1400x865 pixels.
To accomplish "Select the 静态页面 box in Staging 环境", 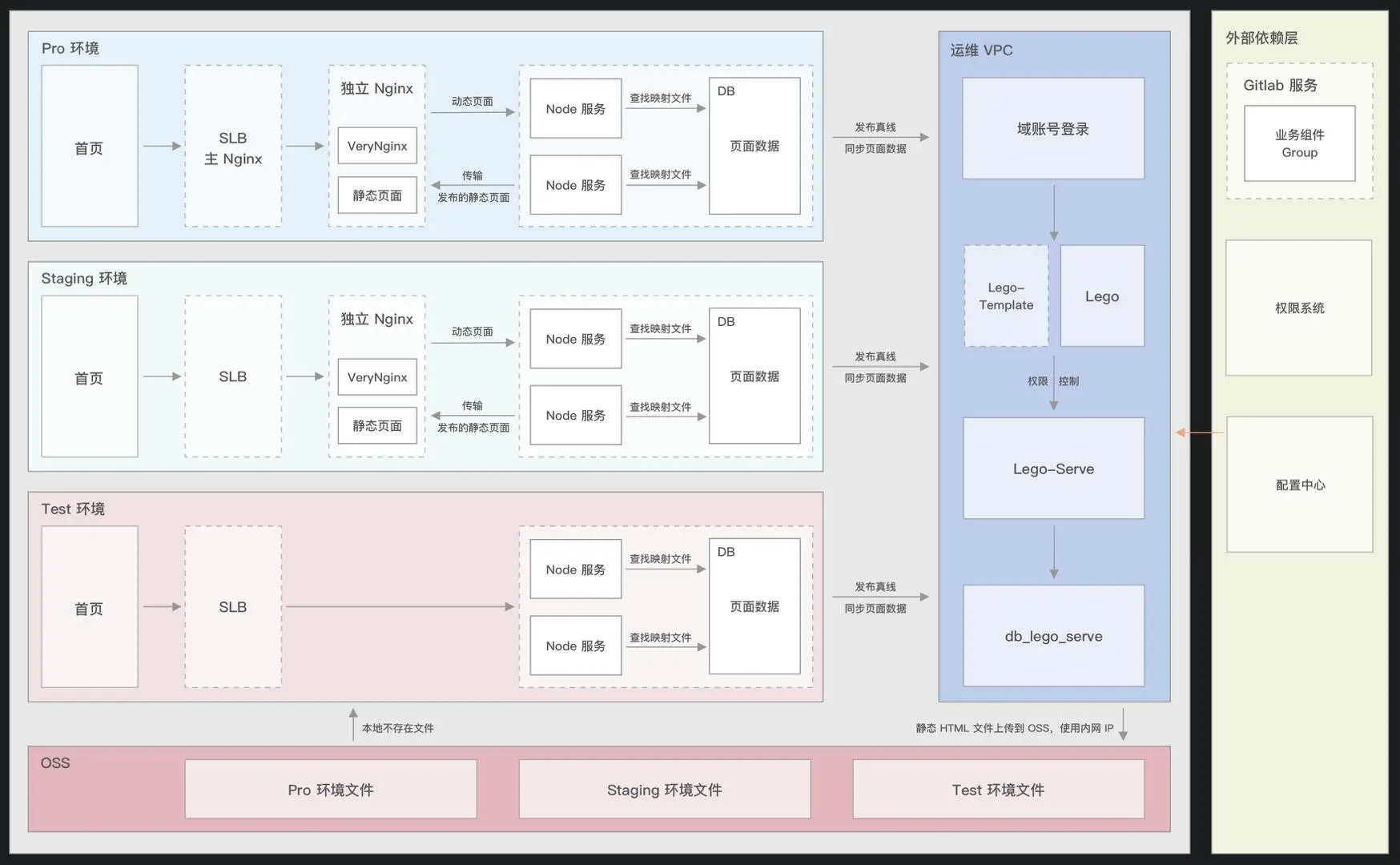I will point(377,425).
